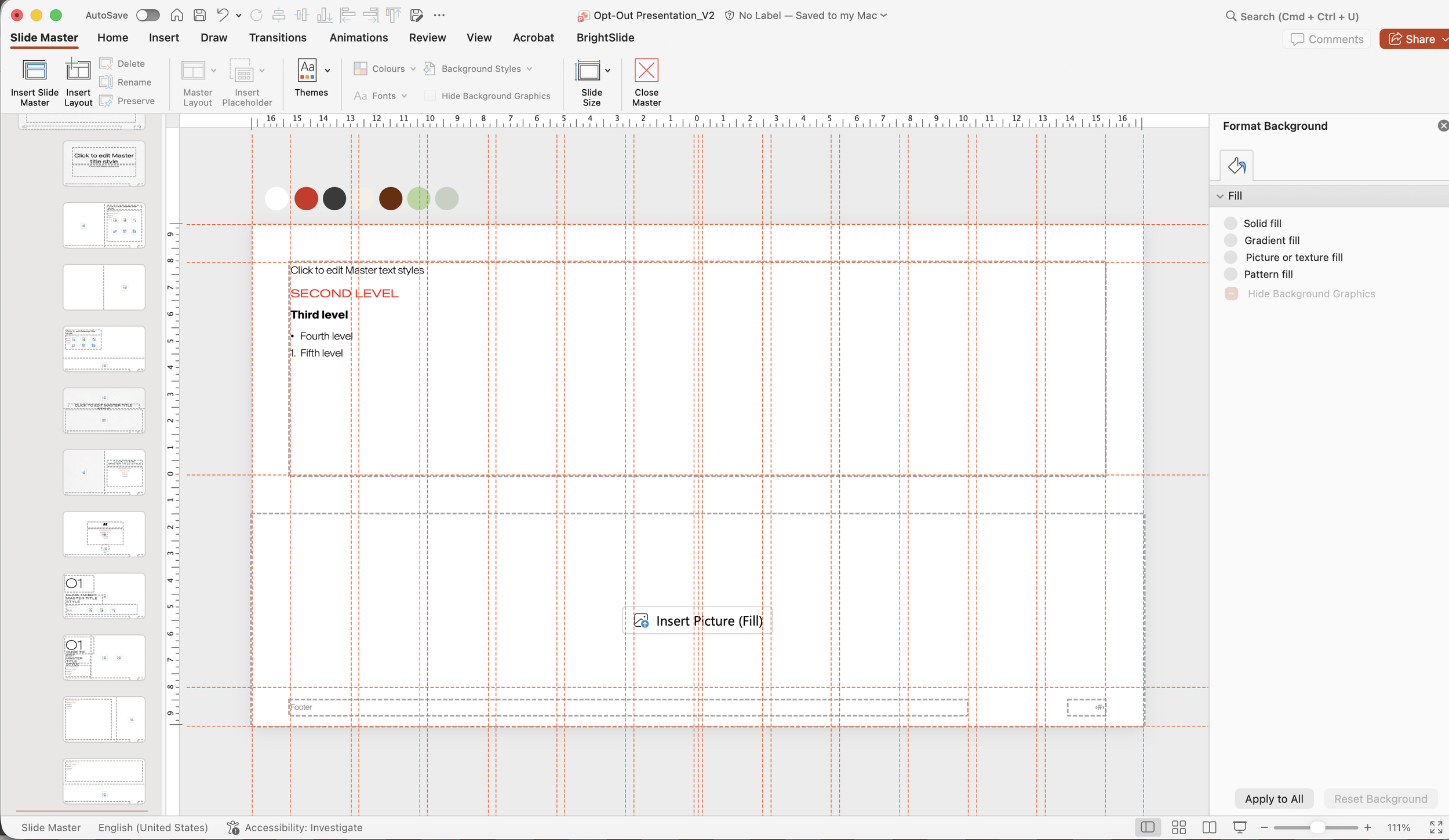Open the Home ribbon tab
The height and width of the screenshot is (840, 1449).
coord(112,38)
